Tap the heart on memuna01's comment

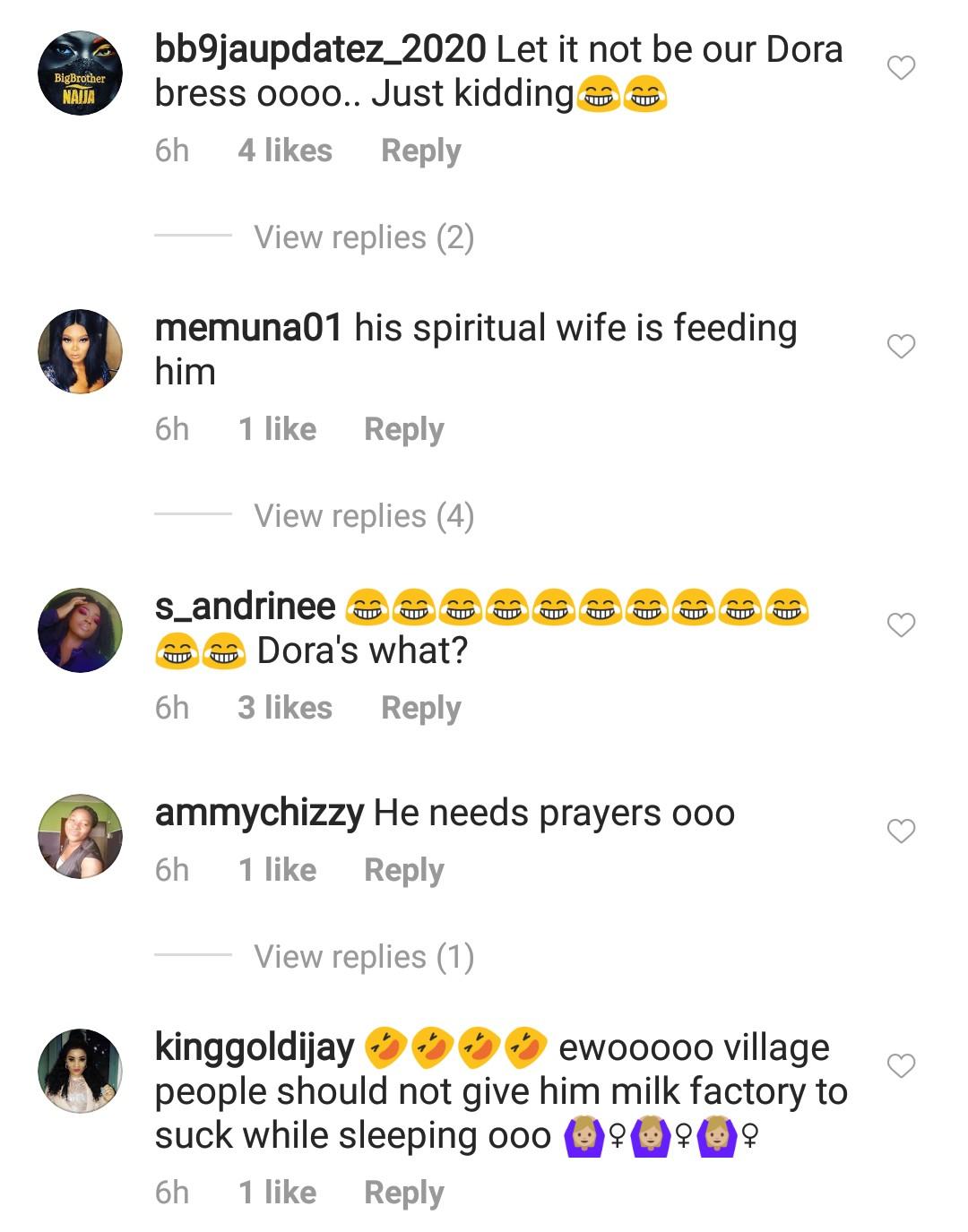pos(901,347)
